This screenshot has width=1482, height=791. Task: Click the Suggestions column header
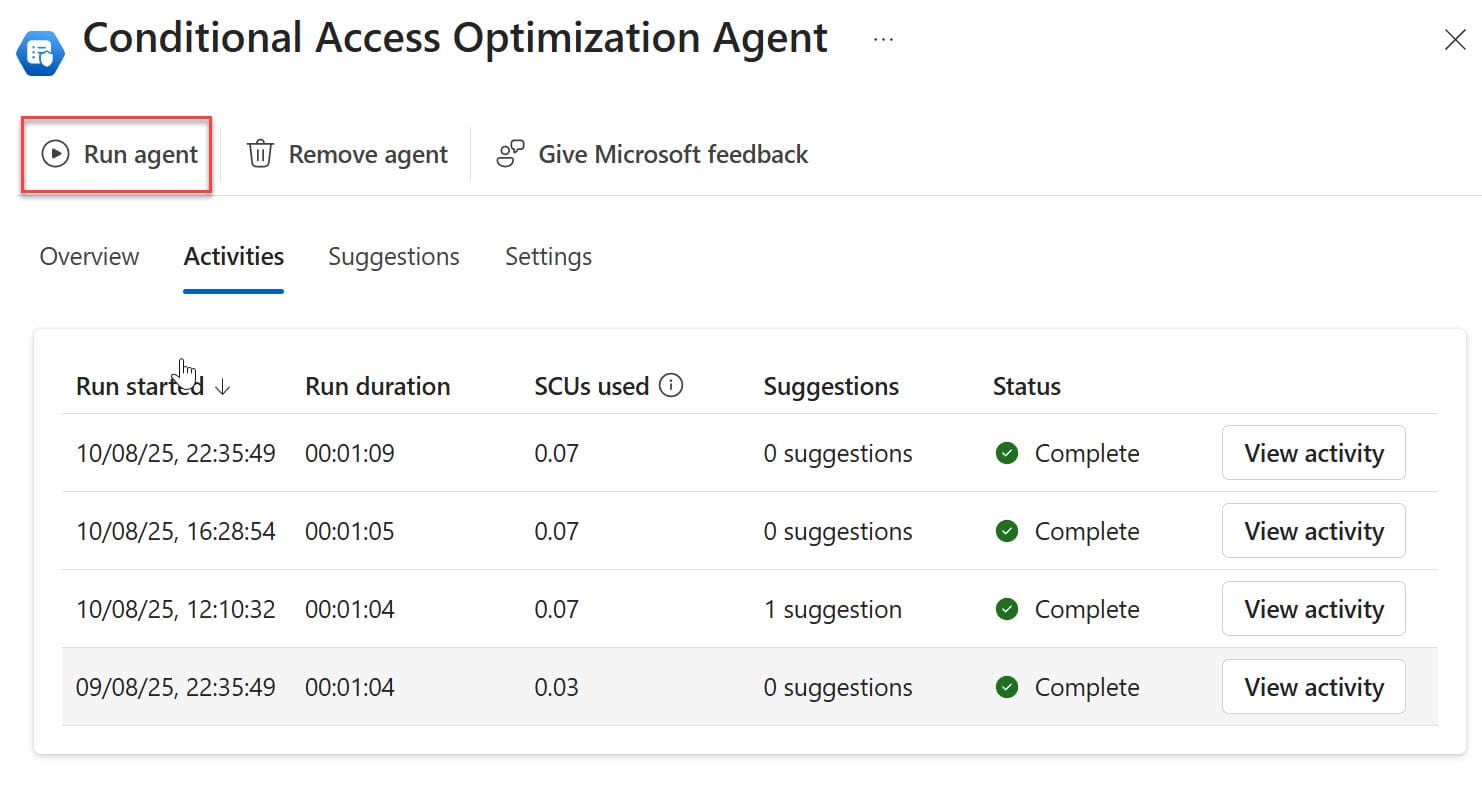(x=831, y=387)
